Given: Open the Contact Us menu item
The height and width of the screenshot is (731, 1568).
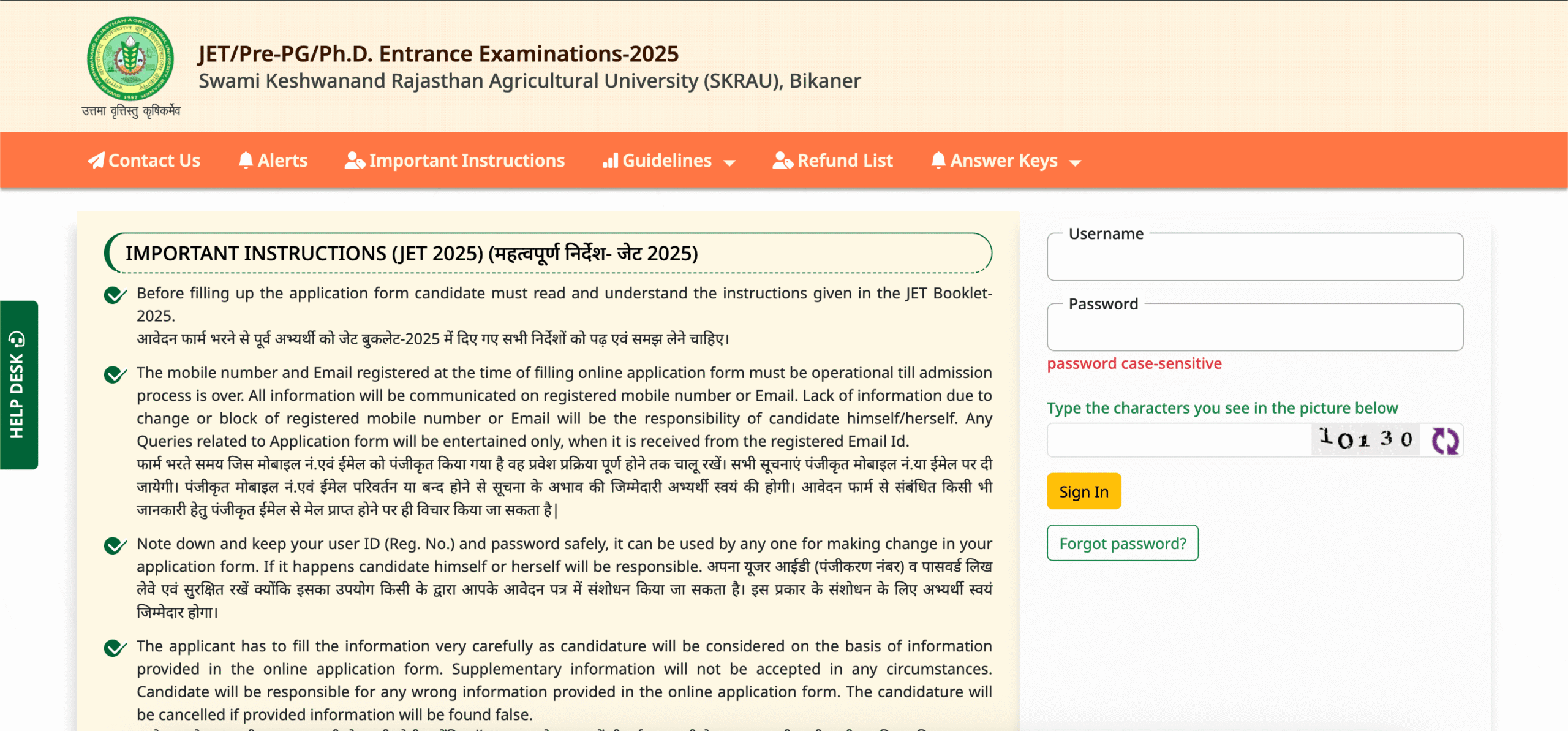Looking at the screenshot, I should pyautogui.click(x=144, y=161).
